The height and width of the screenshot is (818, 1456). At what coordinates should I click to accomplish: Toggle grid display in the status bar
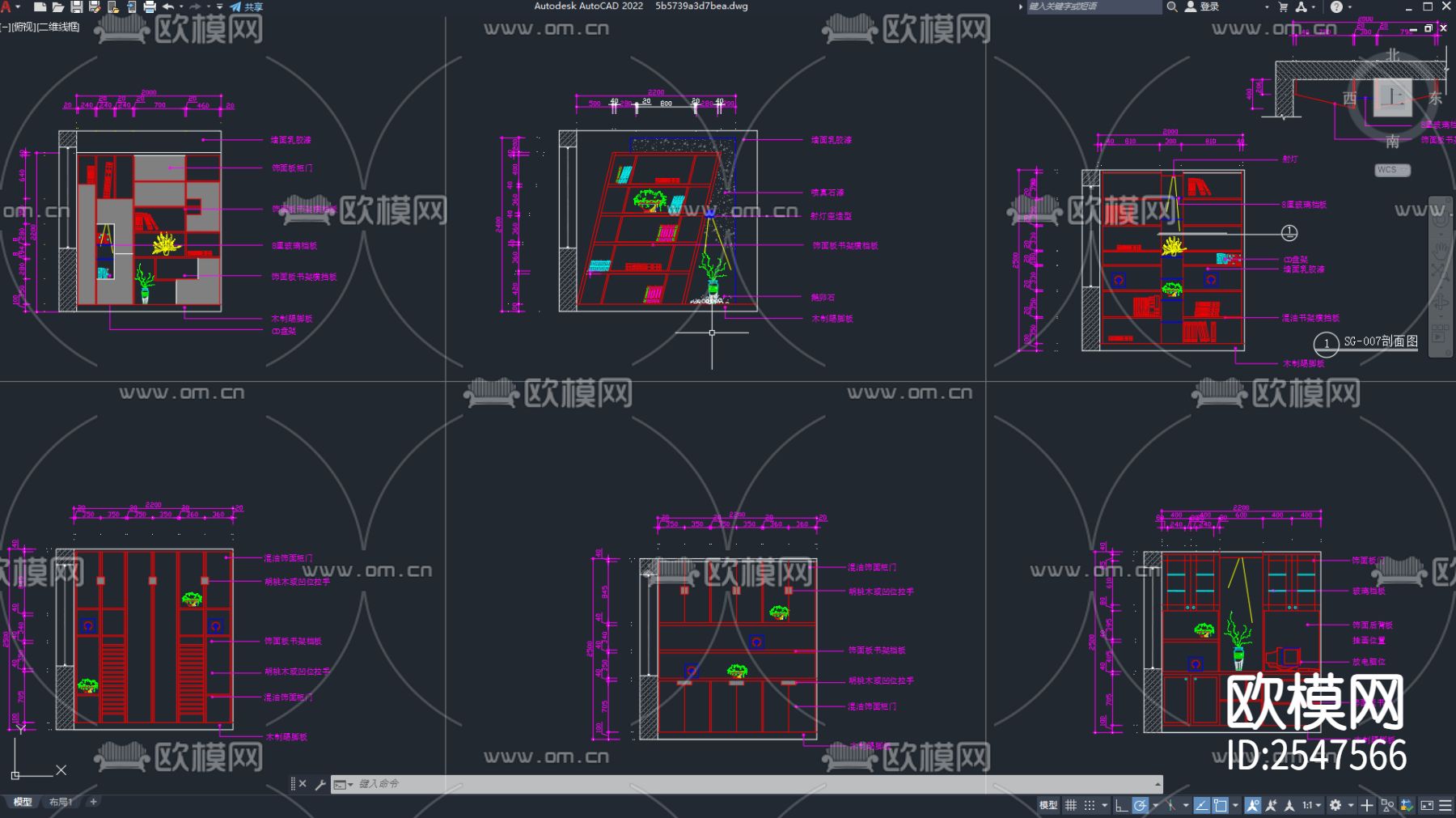(x=1070, y=805)
